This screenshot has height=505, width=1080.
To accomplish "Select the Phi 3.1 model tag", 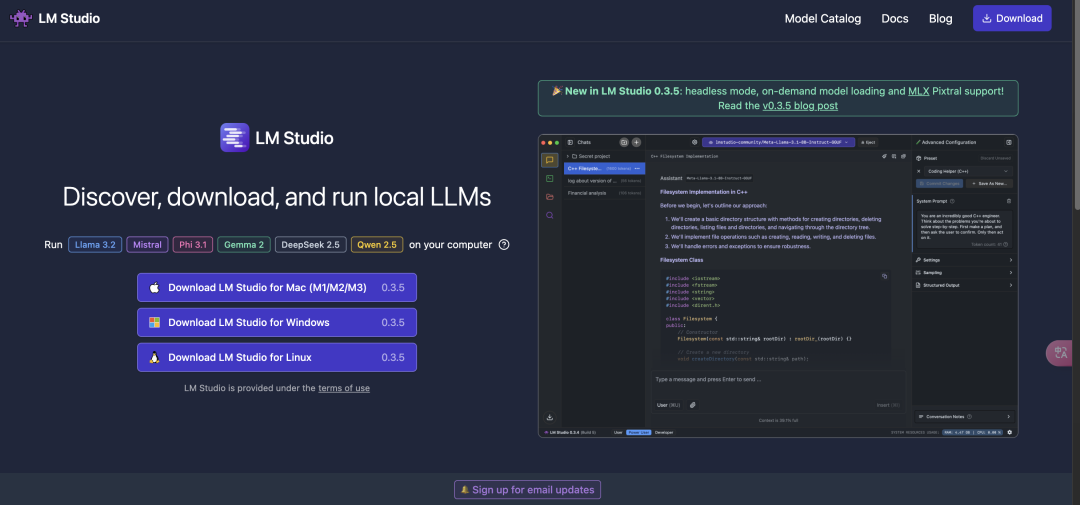I will pos(193,245).
